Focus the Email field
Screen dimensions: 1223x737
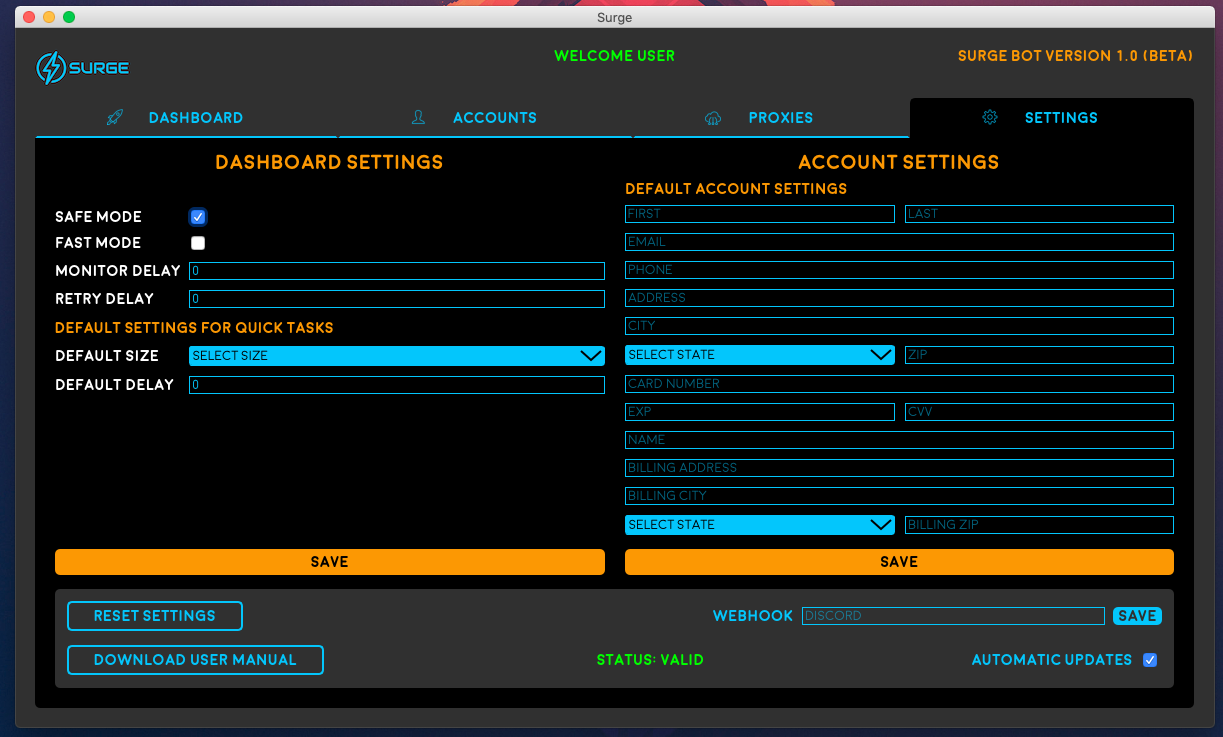point(899,242)
